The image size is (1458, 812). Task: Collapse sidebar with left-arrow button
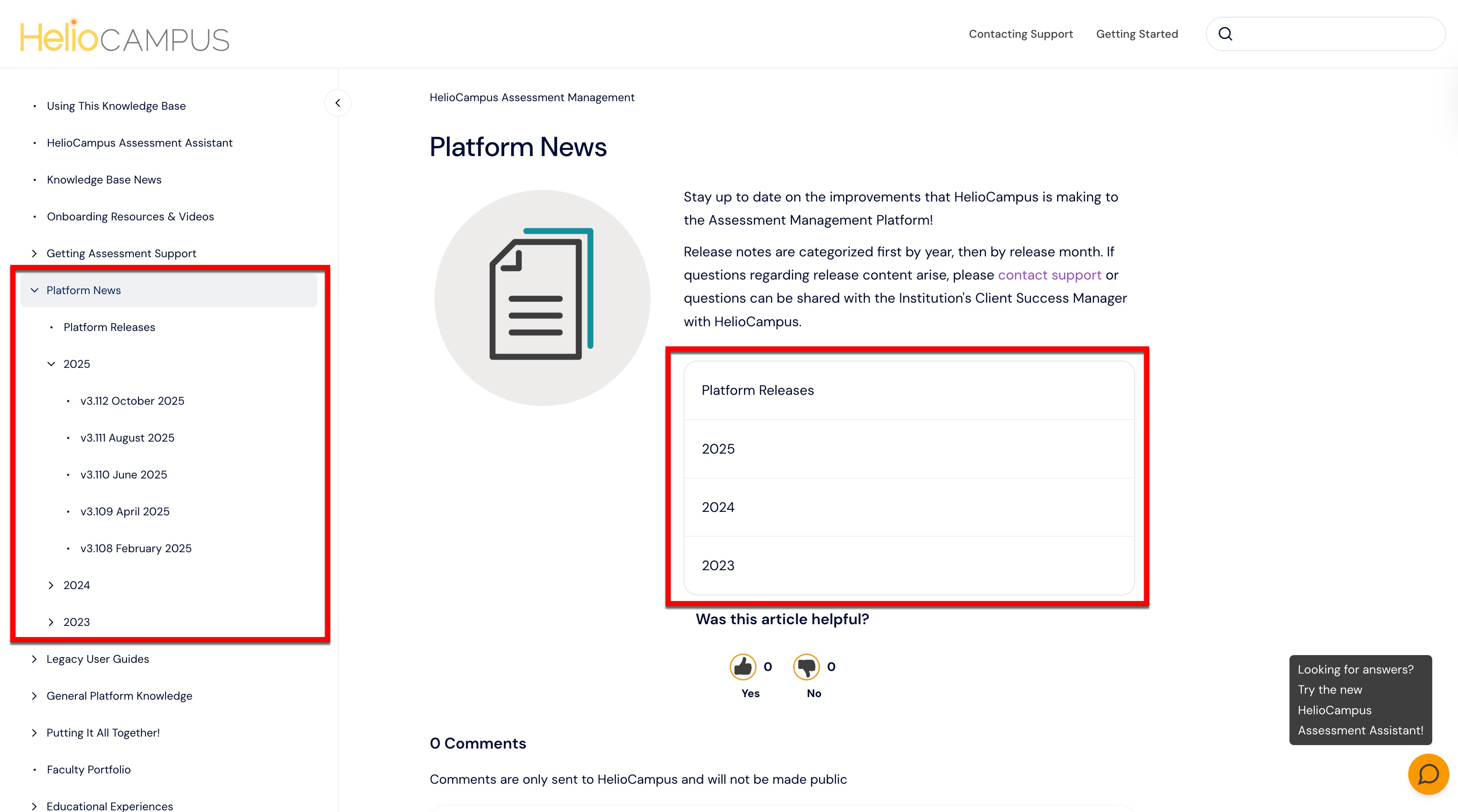click(338, 103)
